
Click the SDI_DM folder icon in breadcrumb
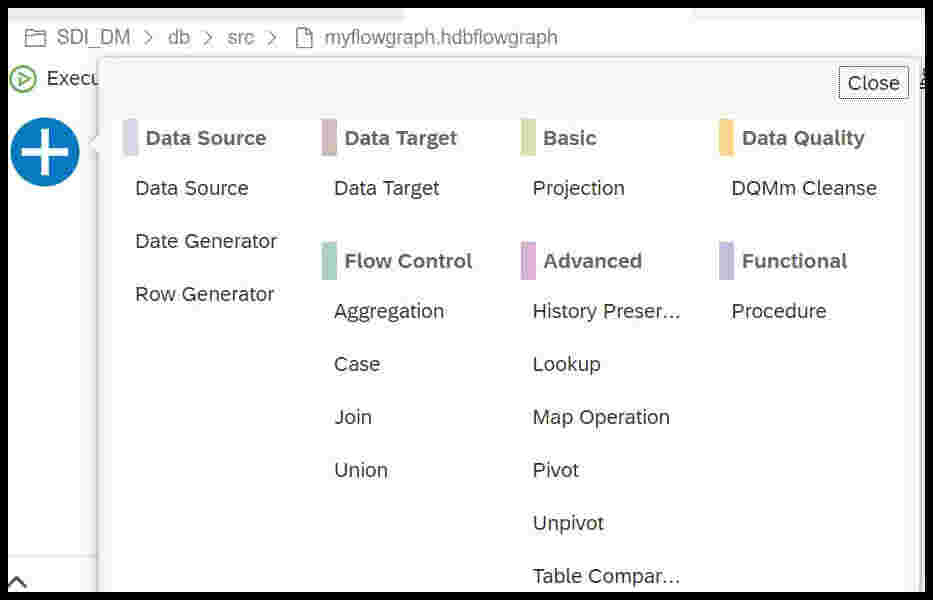click(35, 38)
